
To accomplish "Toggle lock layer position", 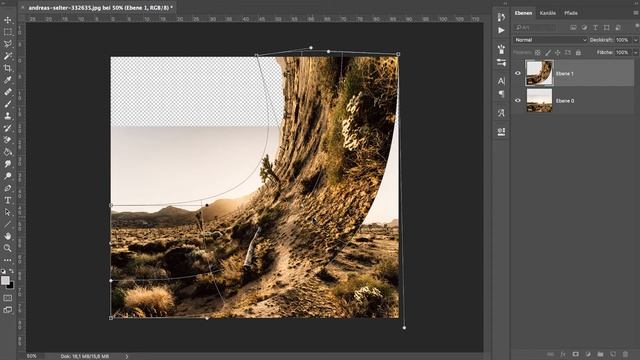I will click(558, 53).
